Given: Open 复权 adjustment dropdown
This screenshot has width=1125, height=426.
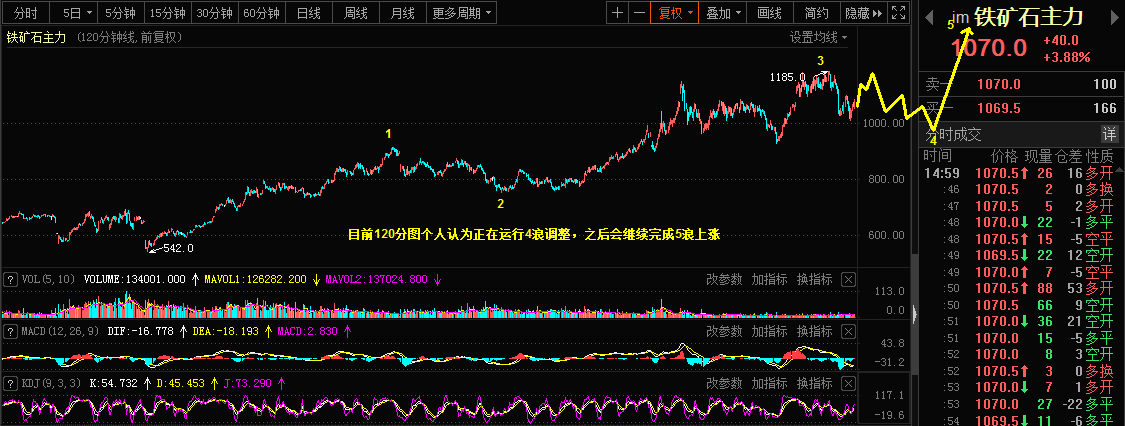Looking at the screenshot, I should coord(674,13).
